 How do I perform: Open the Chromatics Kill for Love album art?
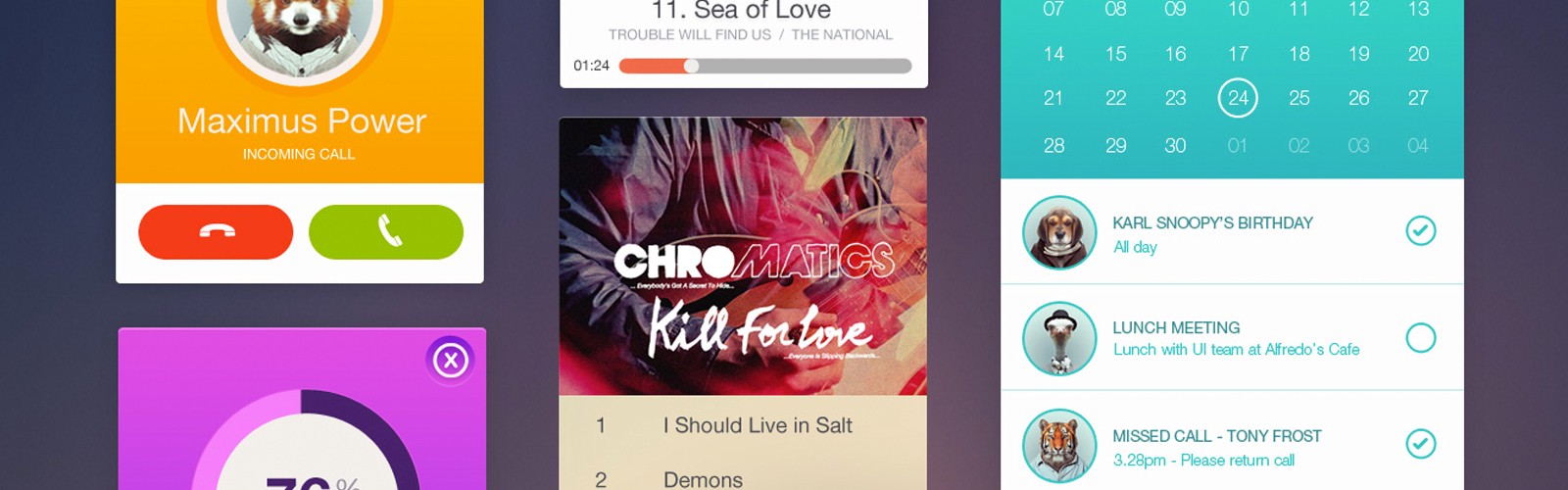(x=743, y=257)
